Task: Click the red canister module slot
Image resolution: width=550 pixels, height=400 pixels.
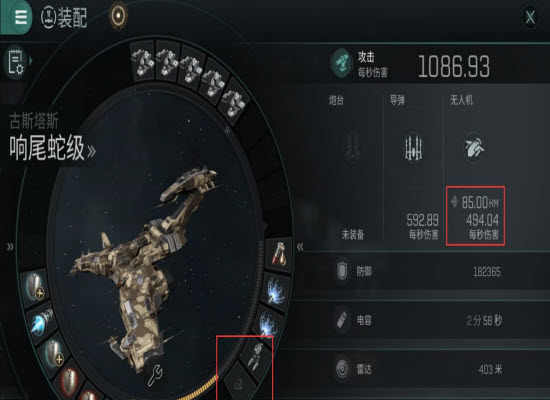Action: click(279, 255)
